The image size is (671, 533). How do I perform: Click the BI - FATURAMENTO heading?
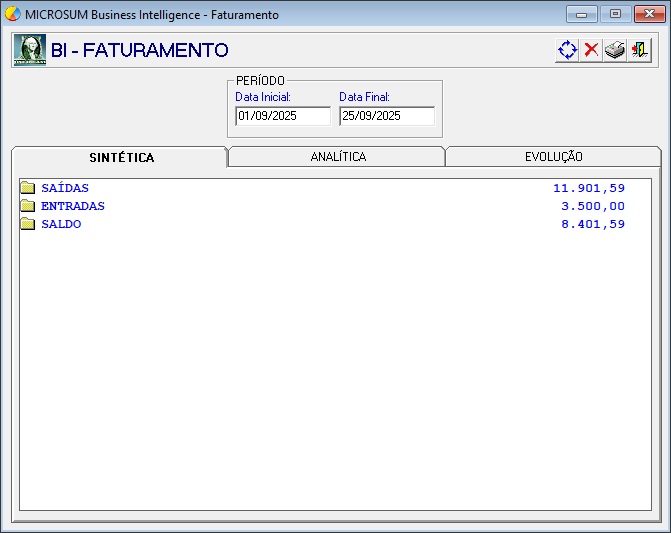coord(140,50)
